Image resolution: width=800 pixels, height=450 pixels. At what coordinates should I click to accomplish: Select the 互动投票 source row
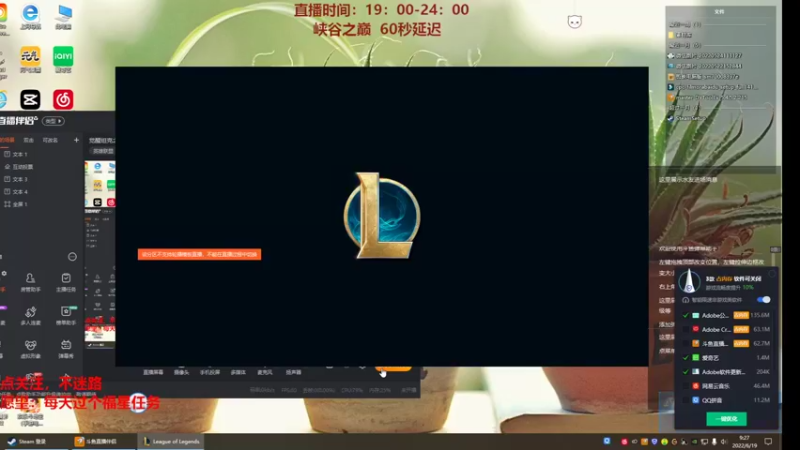tap(41, 167)
